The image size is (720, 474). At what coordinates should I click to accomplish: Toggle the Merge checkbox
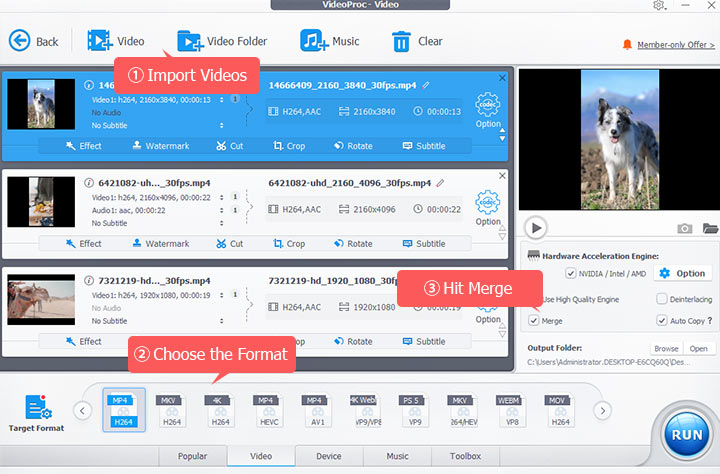click(534, 321)
